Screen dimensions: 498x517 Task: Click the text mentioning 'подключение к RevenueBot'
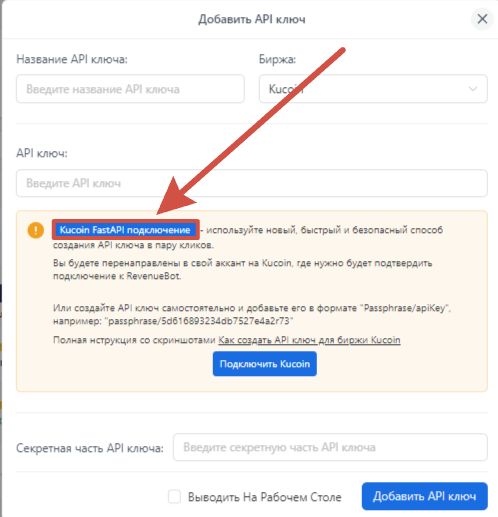[117, 276]
